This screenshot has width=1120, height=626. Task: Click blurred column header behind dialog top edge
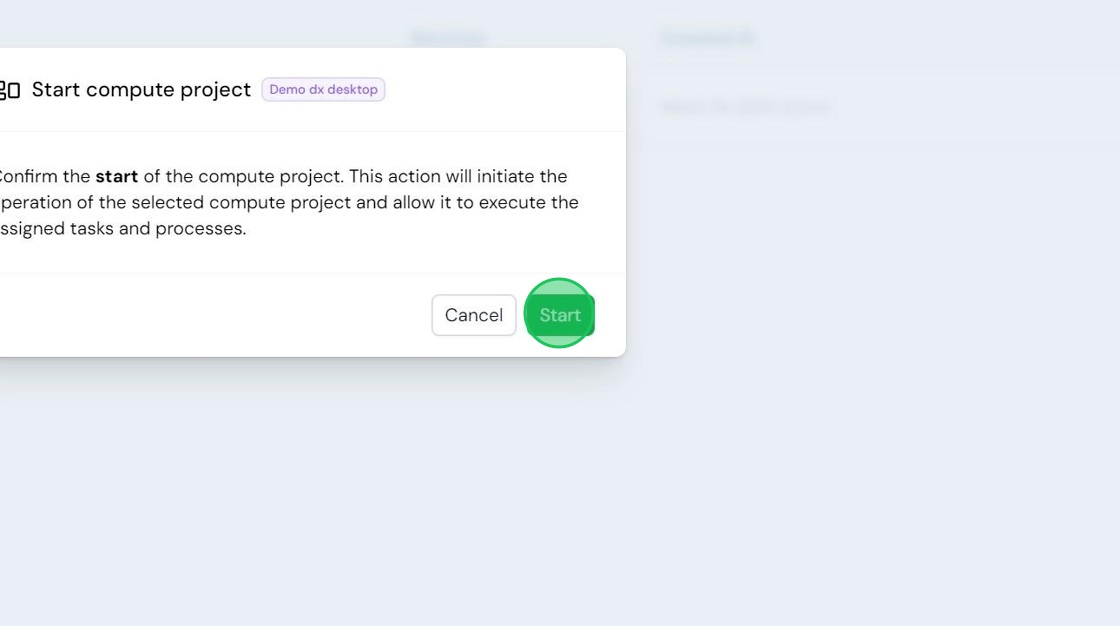pyautogui.click(x=449, y=38)
